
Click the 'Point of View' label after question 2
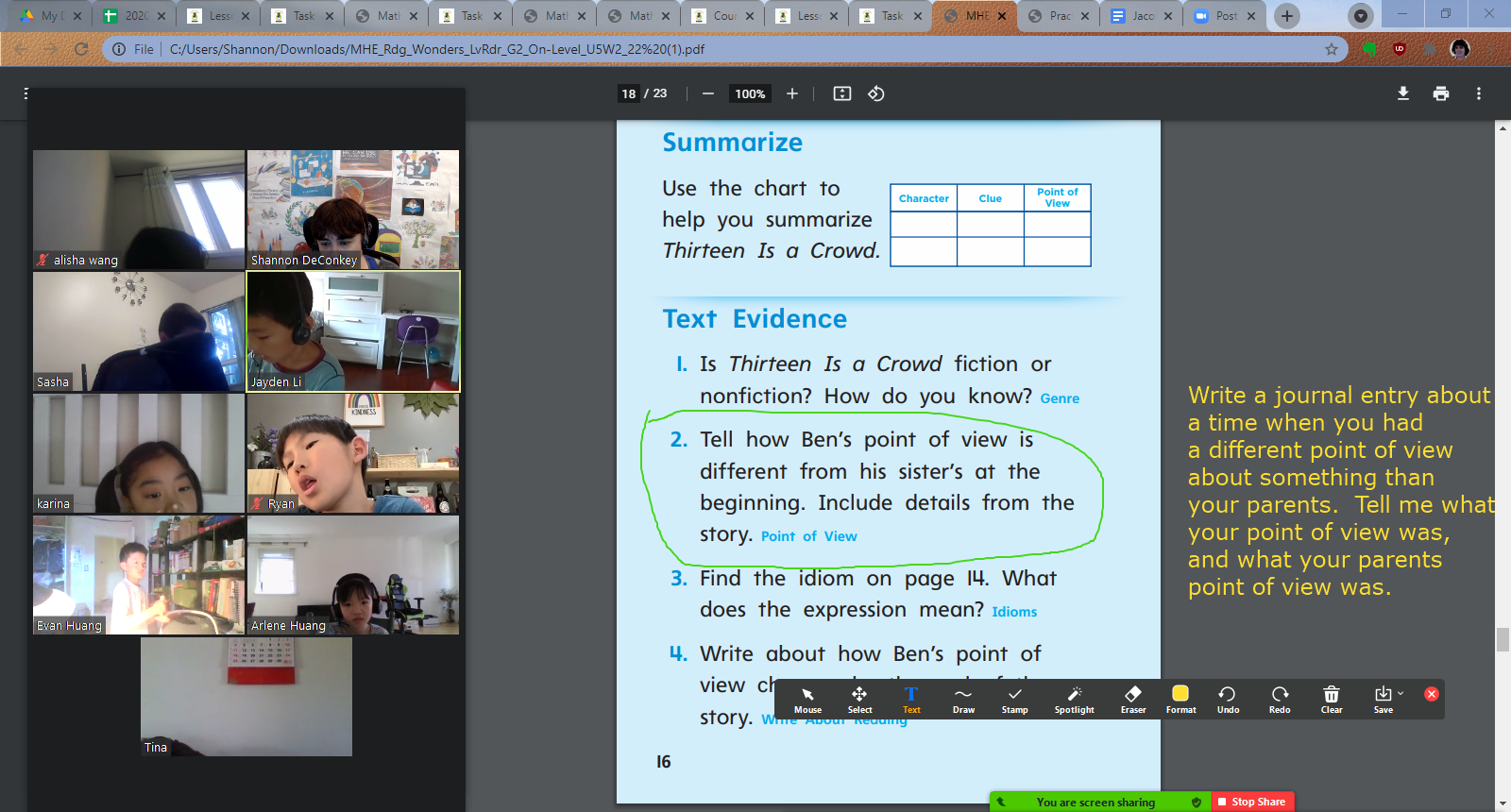coord(809,536)
